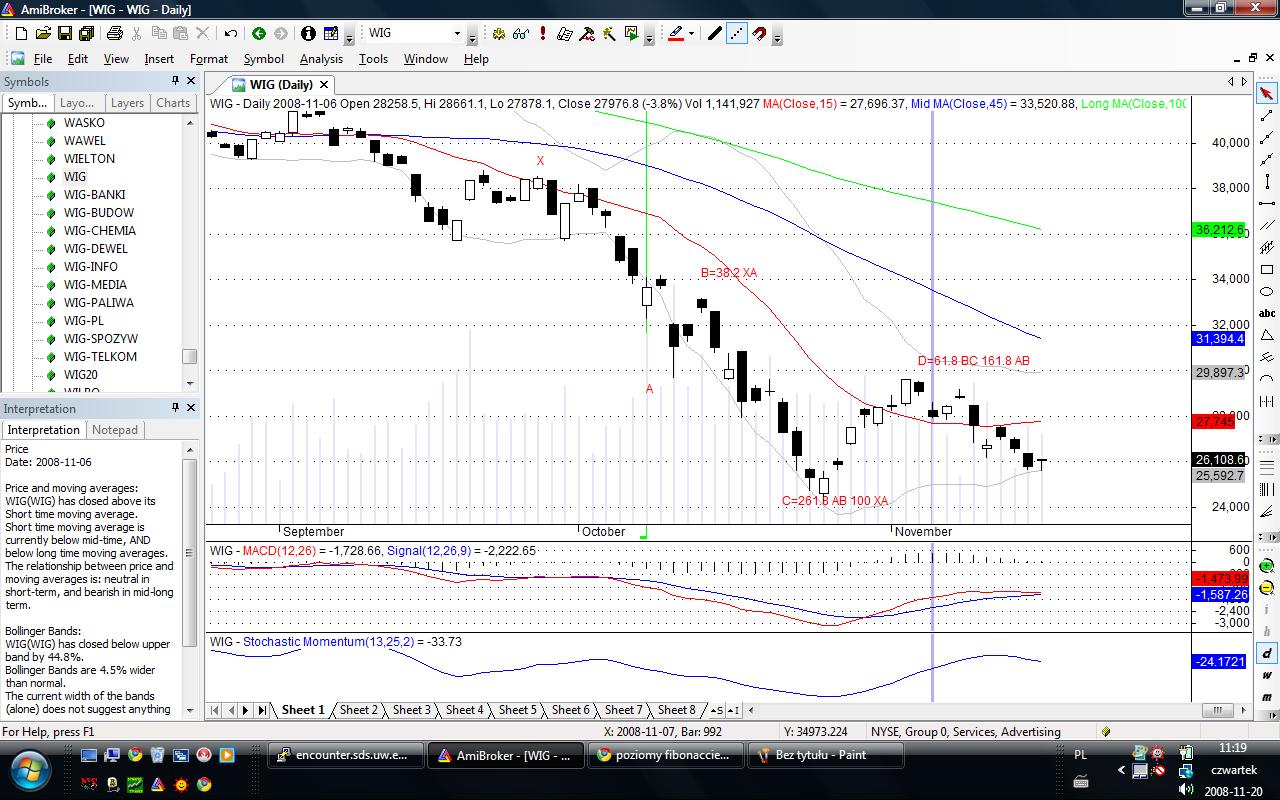
Task: Switch to the Sheet 2 tab
Action: 358,710
